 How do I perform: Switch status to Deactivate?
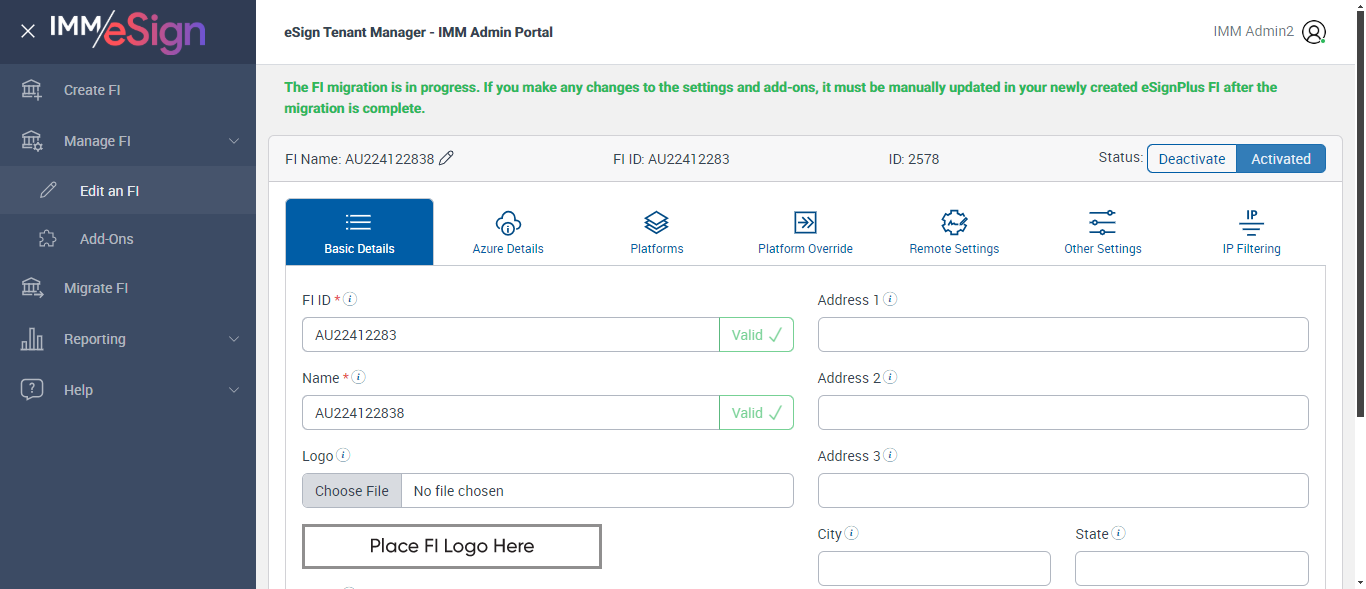tap(1191, 159)
